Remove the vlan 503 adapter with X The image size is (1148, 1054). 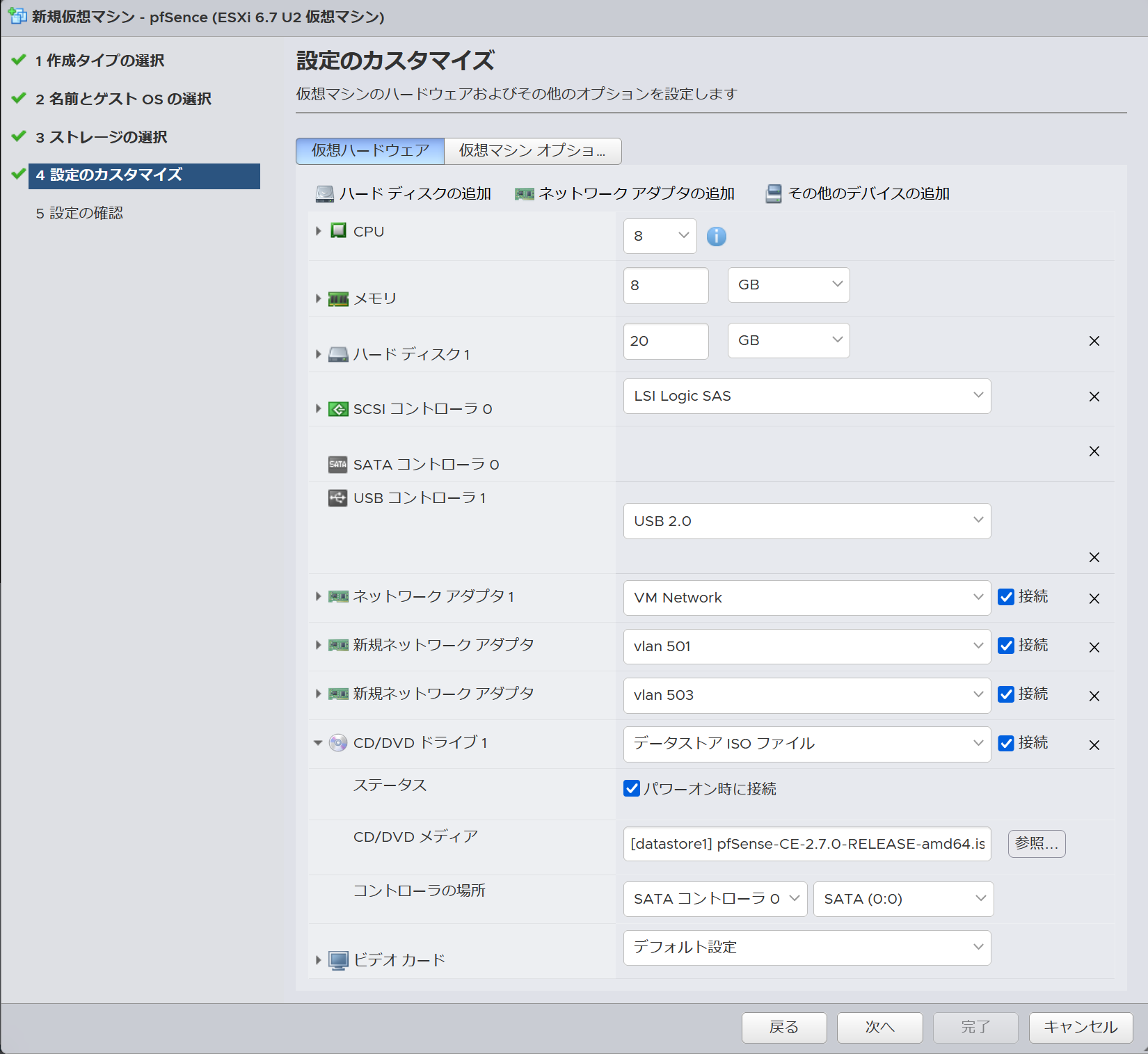tap(1094, 696)
